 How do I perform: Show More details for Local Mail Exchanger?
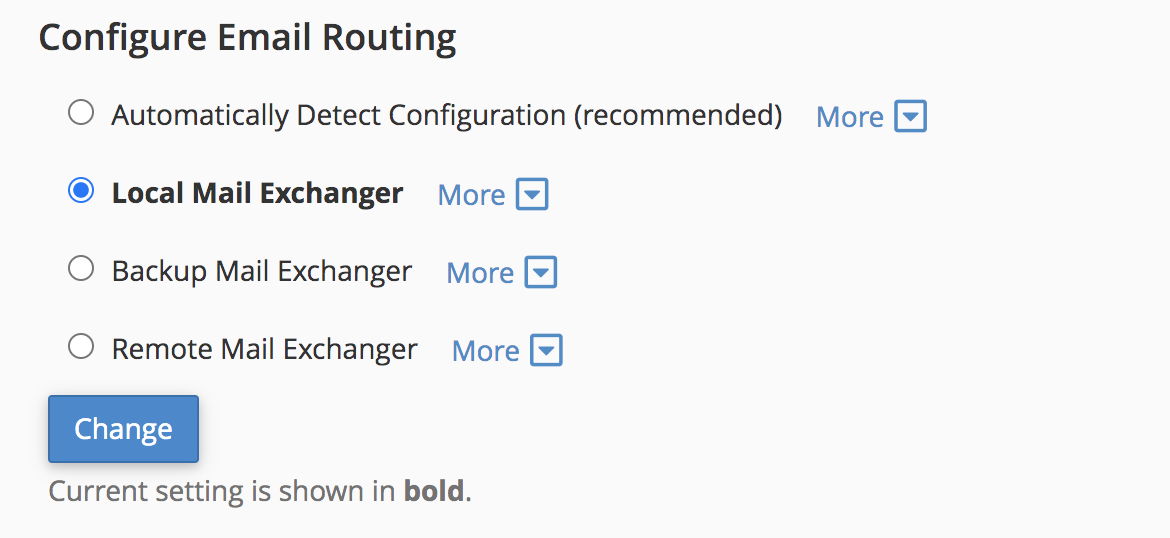tap(471, 195)
